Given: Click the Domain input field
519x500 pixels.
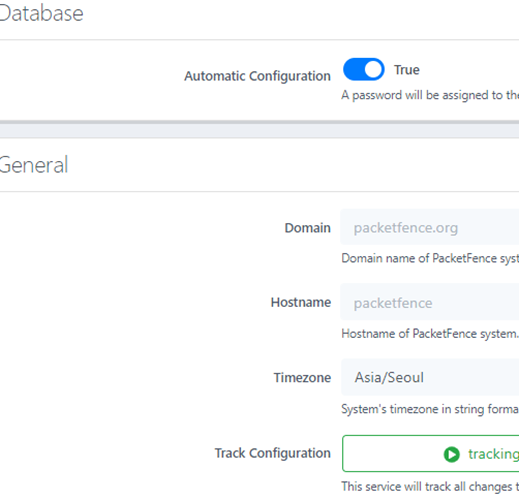Looking at the screenshot, I should (x=430, y=227).
